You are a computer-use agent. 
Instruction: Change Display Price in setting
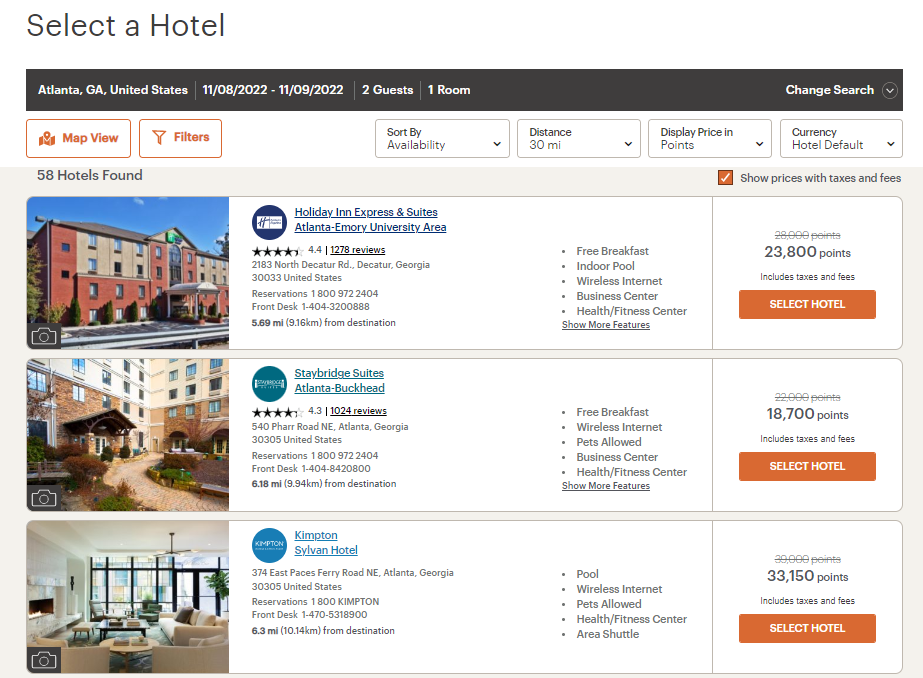click(709, 138)
